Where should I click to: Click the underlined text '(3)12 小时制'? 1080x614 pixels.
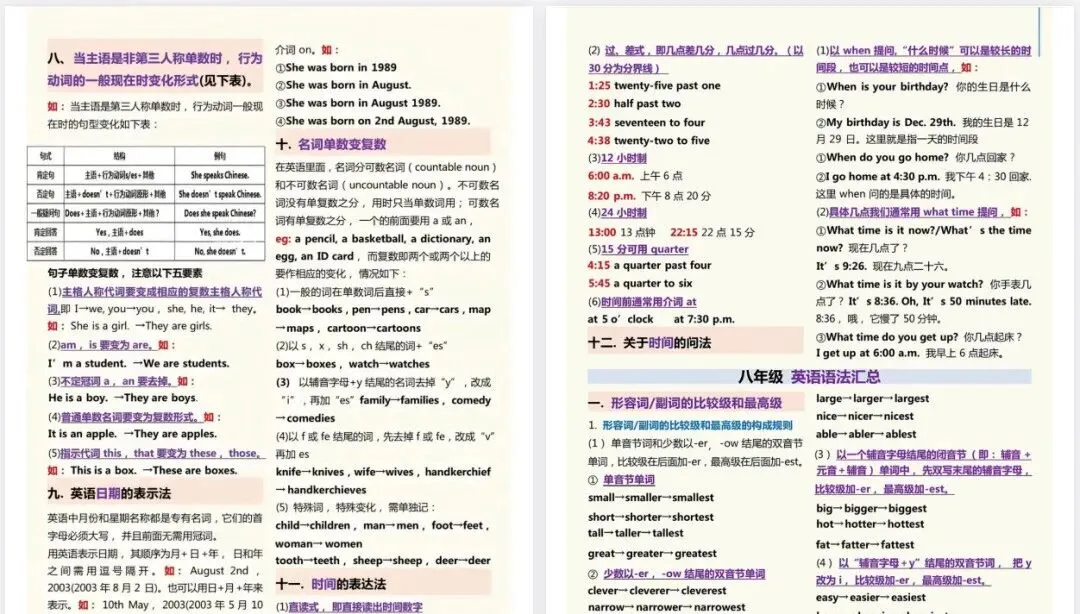(617, 158)
